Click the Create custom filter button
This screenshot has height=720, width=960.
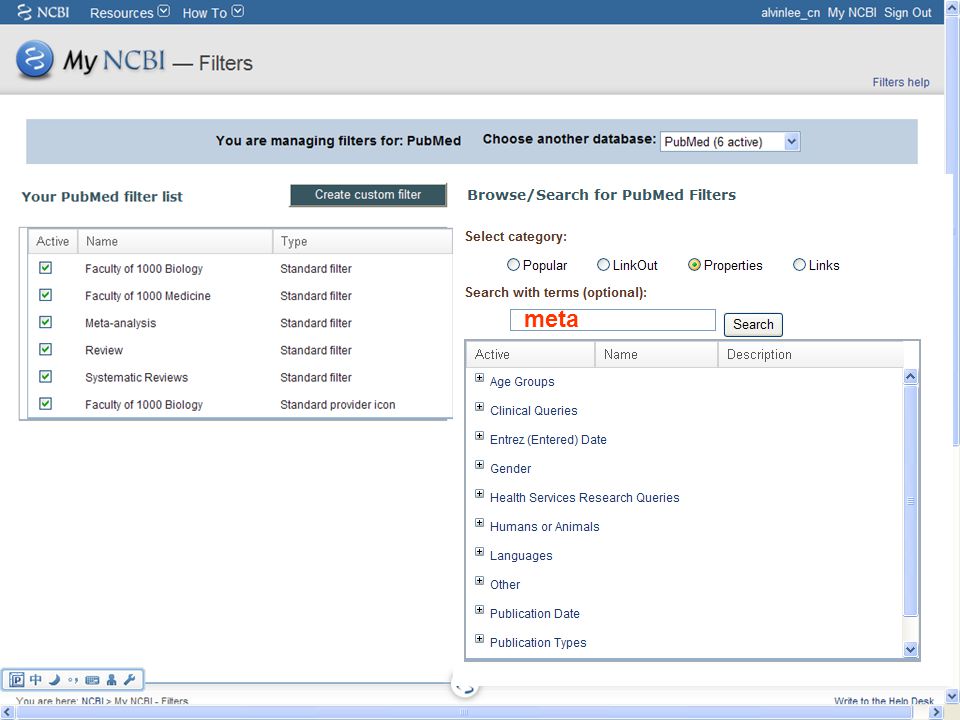pos(368,195)
